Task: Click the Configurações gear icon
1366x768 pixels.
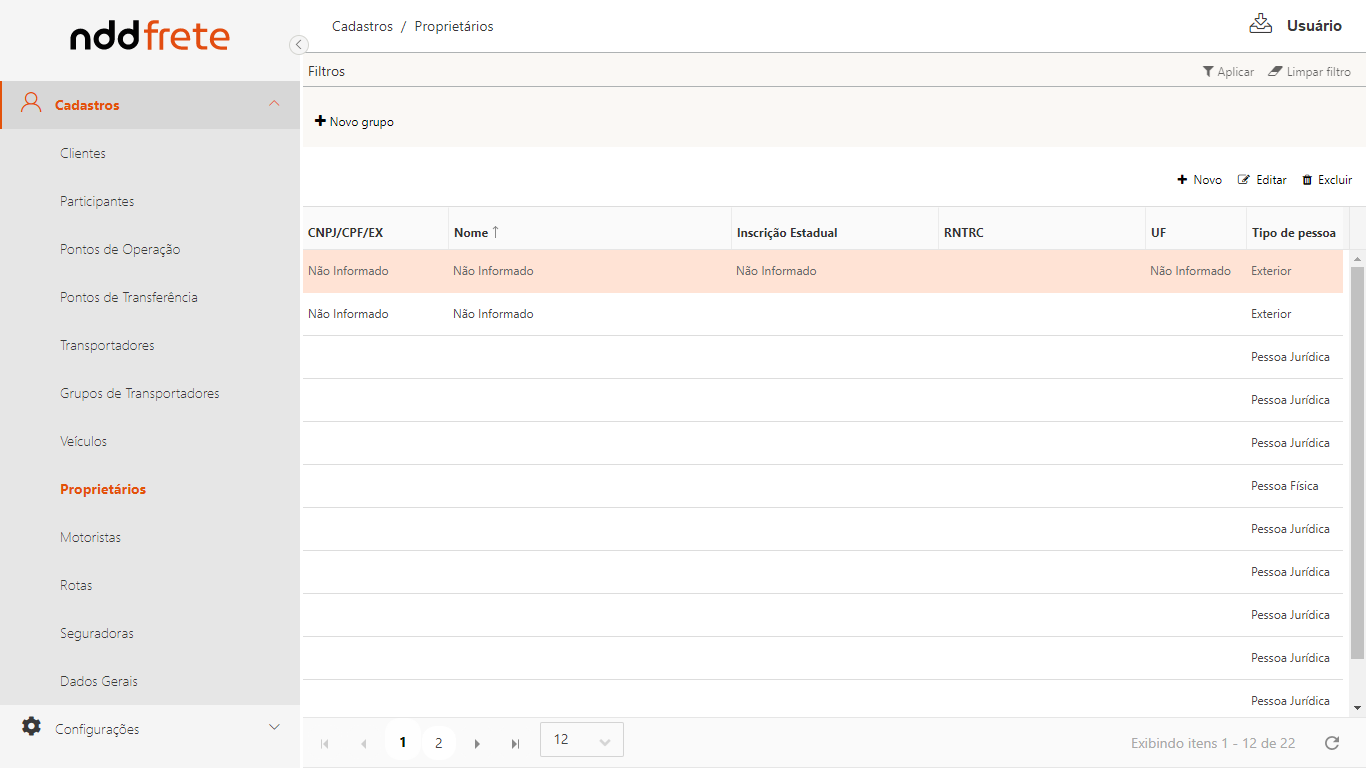Action: pos(32,727)
